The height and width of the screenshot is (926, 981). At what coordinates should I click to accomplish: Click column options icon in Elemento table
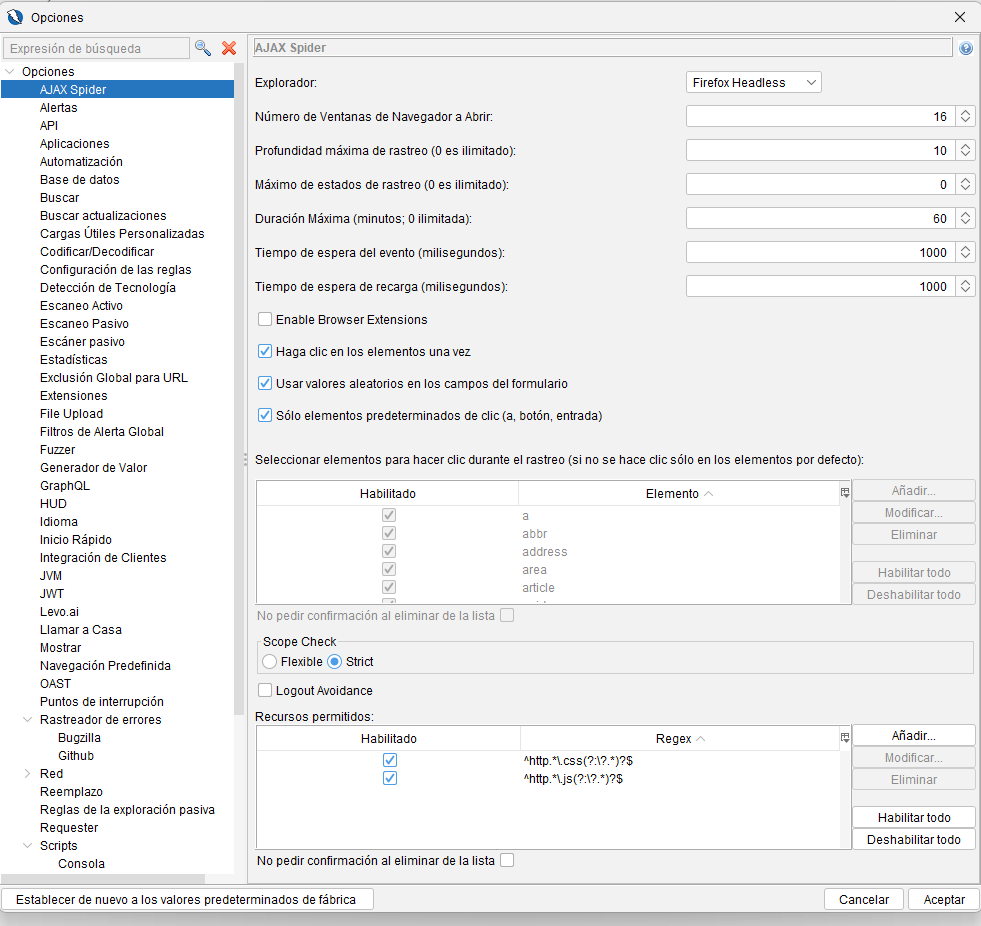845,493
